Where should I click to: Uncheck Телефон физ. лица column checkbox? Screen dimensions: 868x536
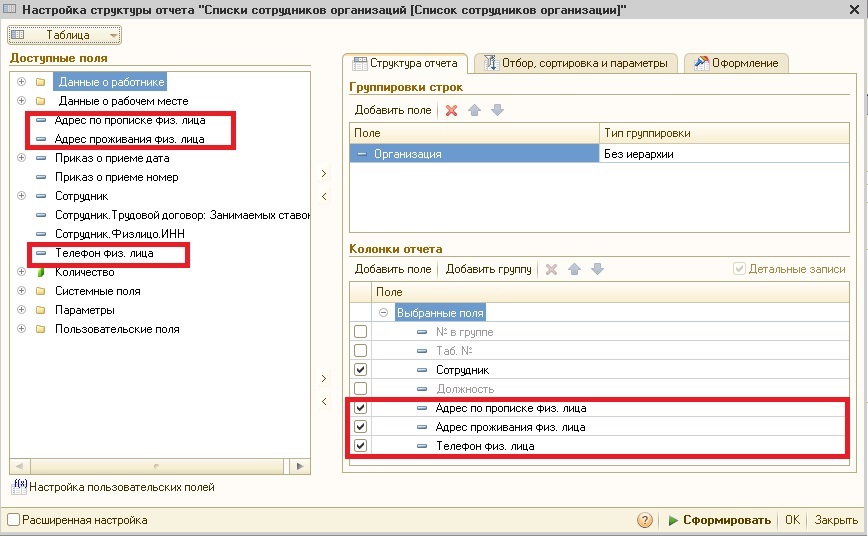(360, 445)
